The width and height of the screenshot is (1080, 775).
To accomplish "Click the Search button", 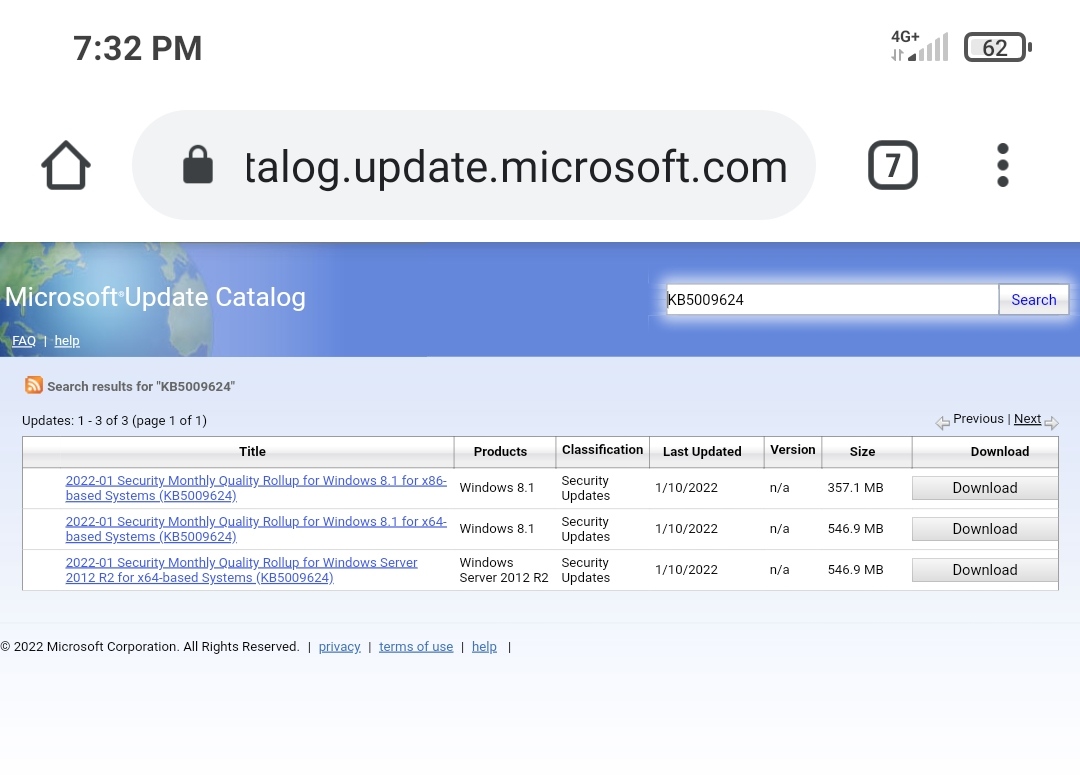I will pyautogui.click(x=1033, y=300).
